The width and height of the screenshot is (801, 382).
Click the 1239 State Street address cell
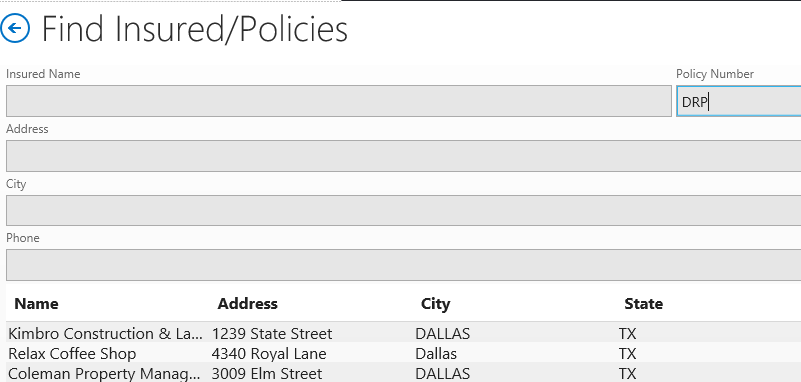(x=272, y=333)
